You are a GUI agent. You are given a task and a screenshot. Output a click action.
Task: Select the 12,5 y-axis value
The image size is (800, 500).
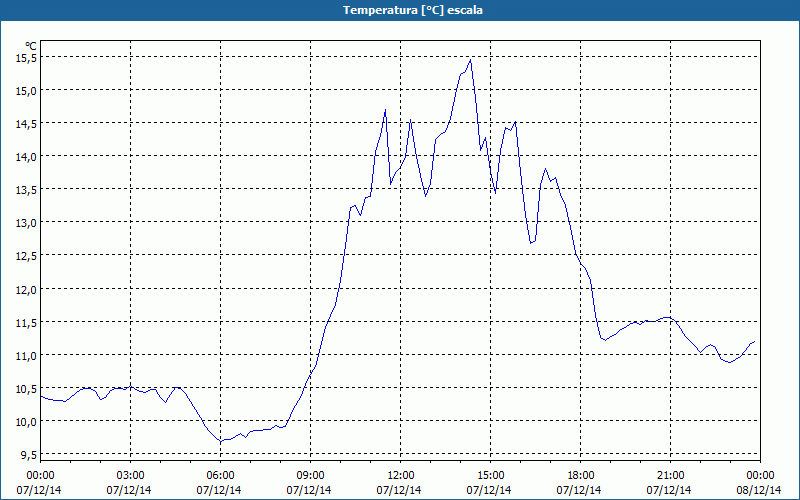click(27, 257)
